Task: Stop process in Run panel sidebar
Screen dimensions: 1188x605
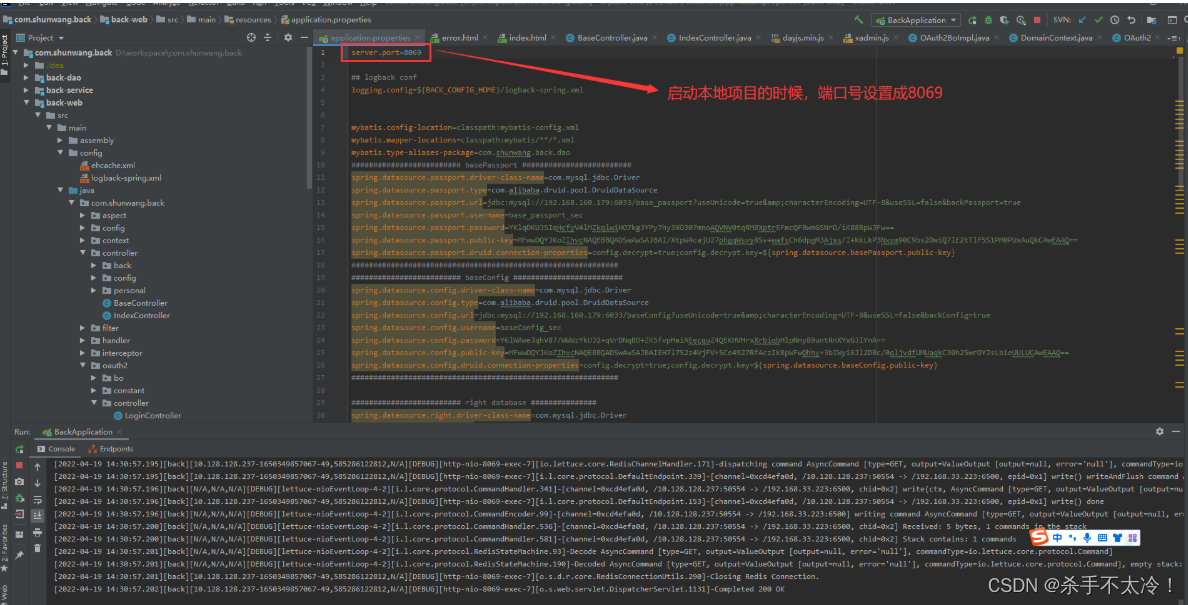Action: coord(19,465)
